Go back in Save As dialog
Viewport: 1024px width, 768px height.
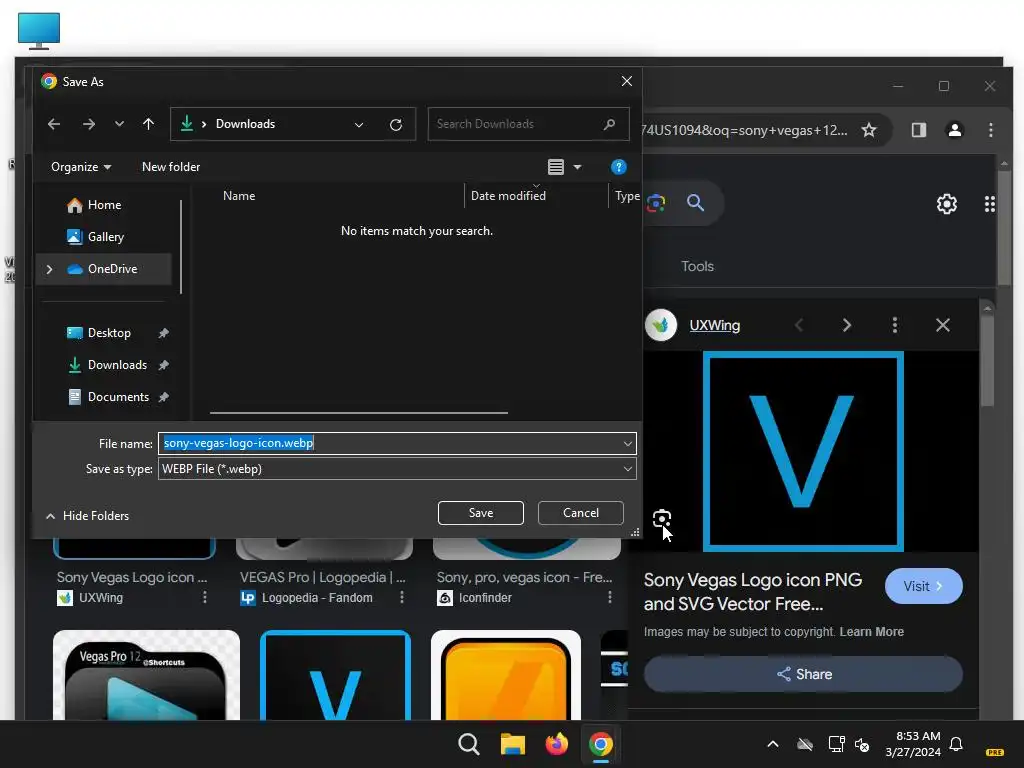pos(54,124)
